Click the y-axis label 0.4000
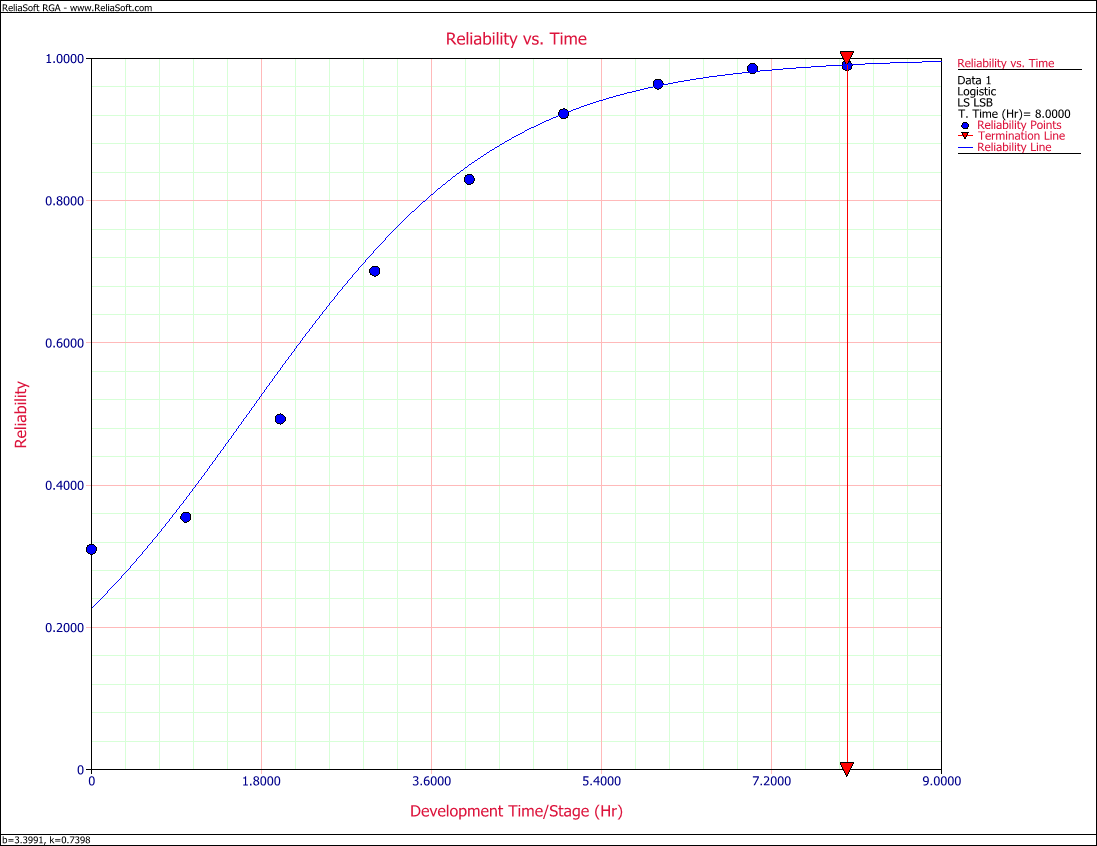 [x=64, y=486]
